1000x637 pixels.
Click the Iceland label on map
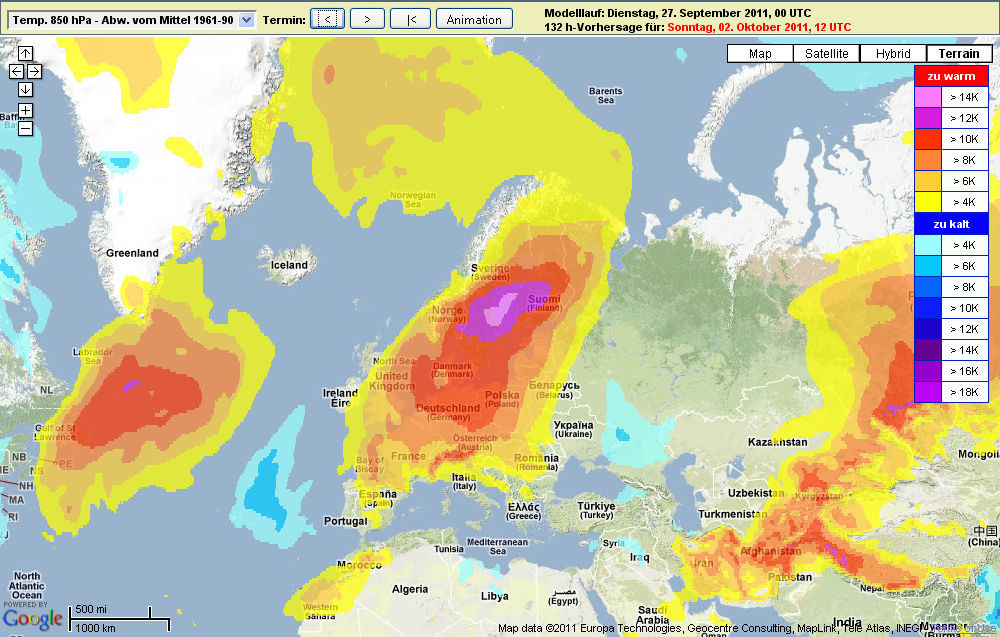pos(289,265)
